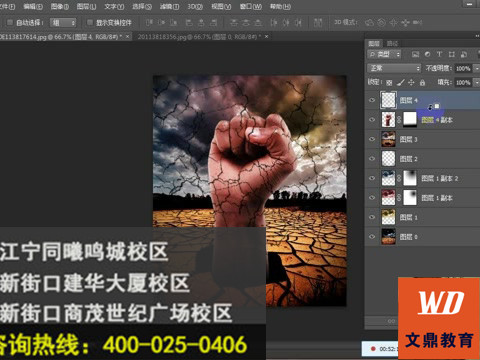Screen dimensions: 480x360
Task: Toggle the 自动选择 auto-select checkbox
Action: [10, 22]
